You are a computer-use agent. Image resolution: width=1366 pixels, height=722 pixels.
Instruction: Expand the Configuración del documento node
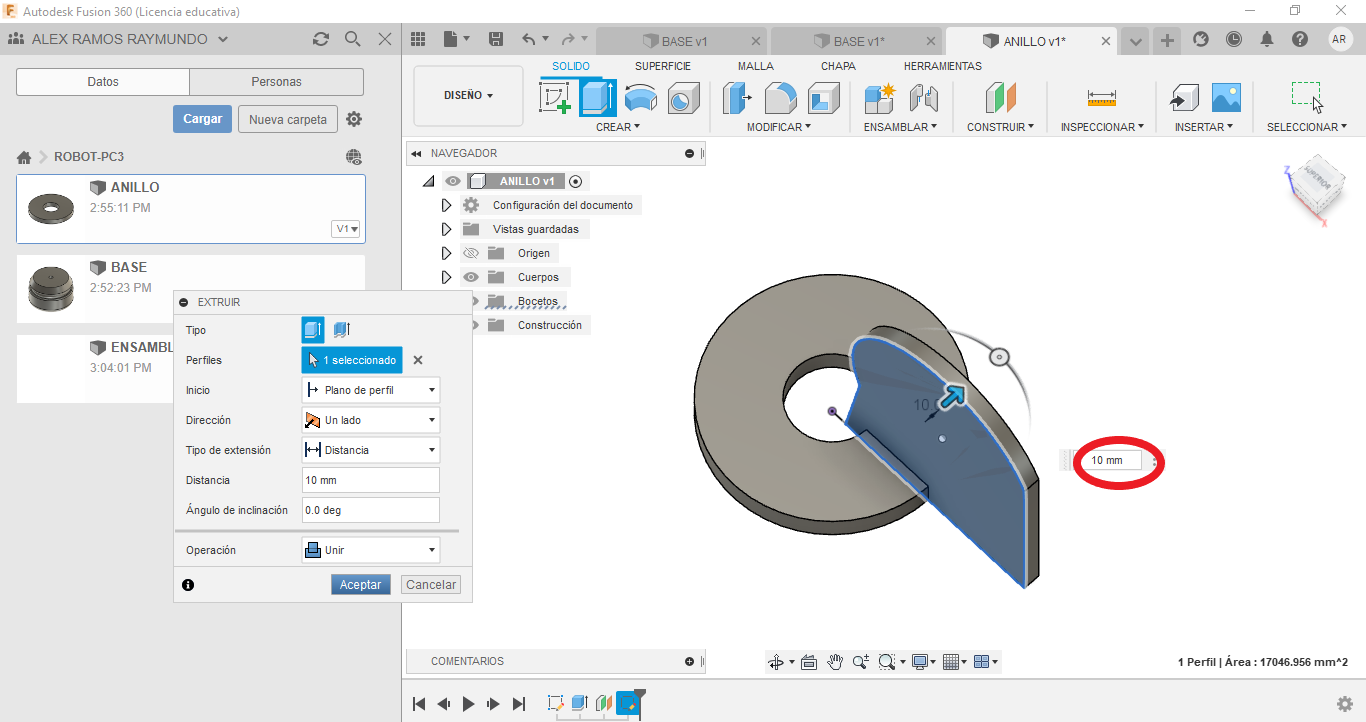(x=447, y=205)
